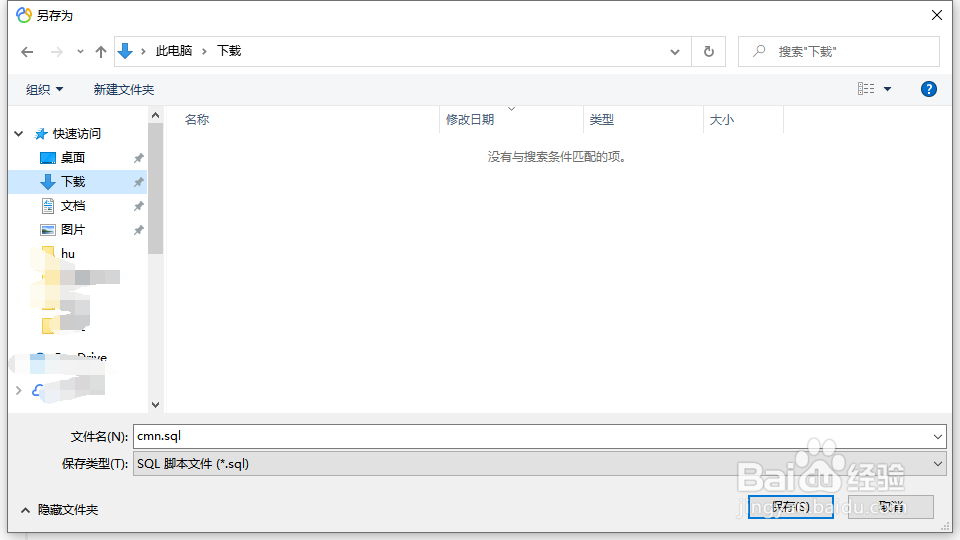Select 下载 in the address path
Viewport: 960px width, 540px height.
coord(229,51)
